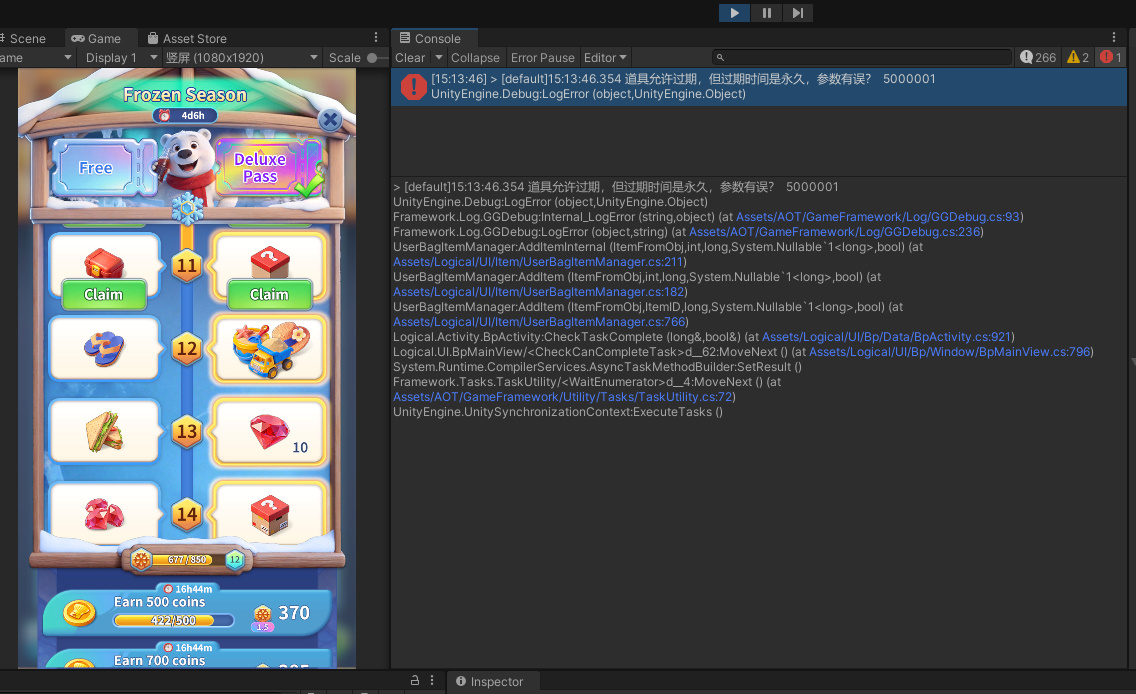The image size is (1136, 694).
Task: Click the Step forward button
Action: (x=797, y=13)
